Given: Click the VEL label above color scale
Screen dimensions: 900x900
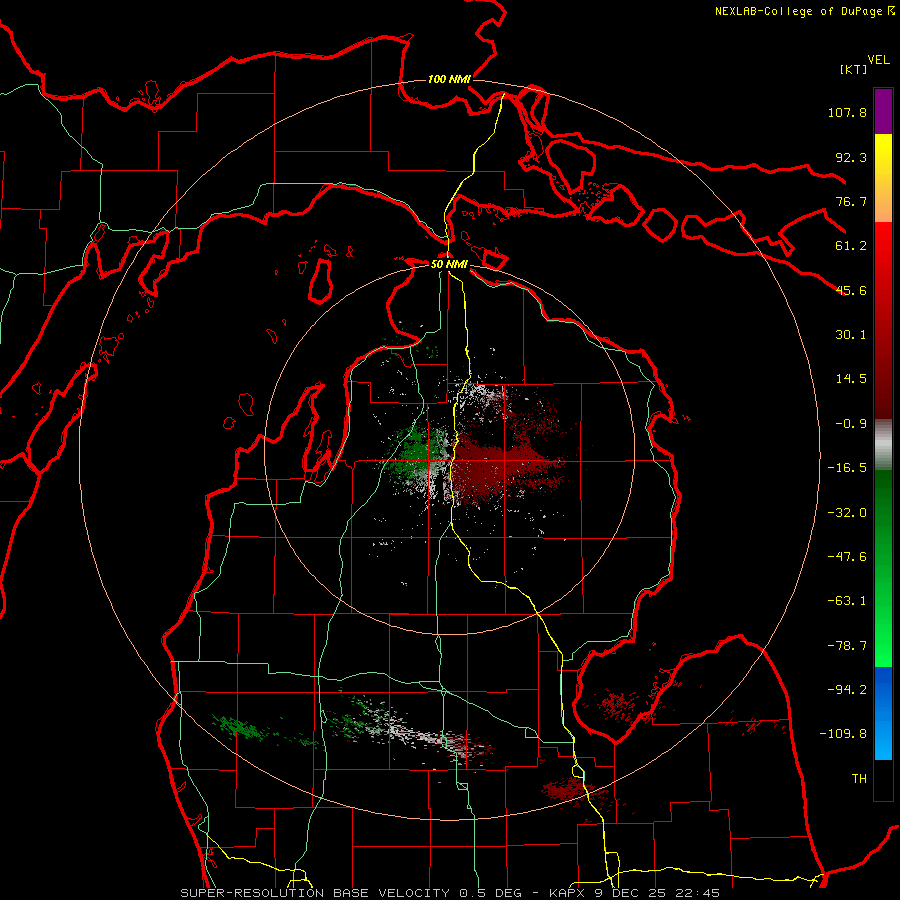Looking at the screenshot, I should [x=878, y=60].
